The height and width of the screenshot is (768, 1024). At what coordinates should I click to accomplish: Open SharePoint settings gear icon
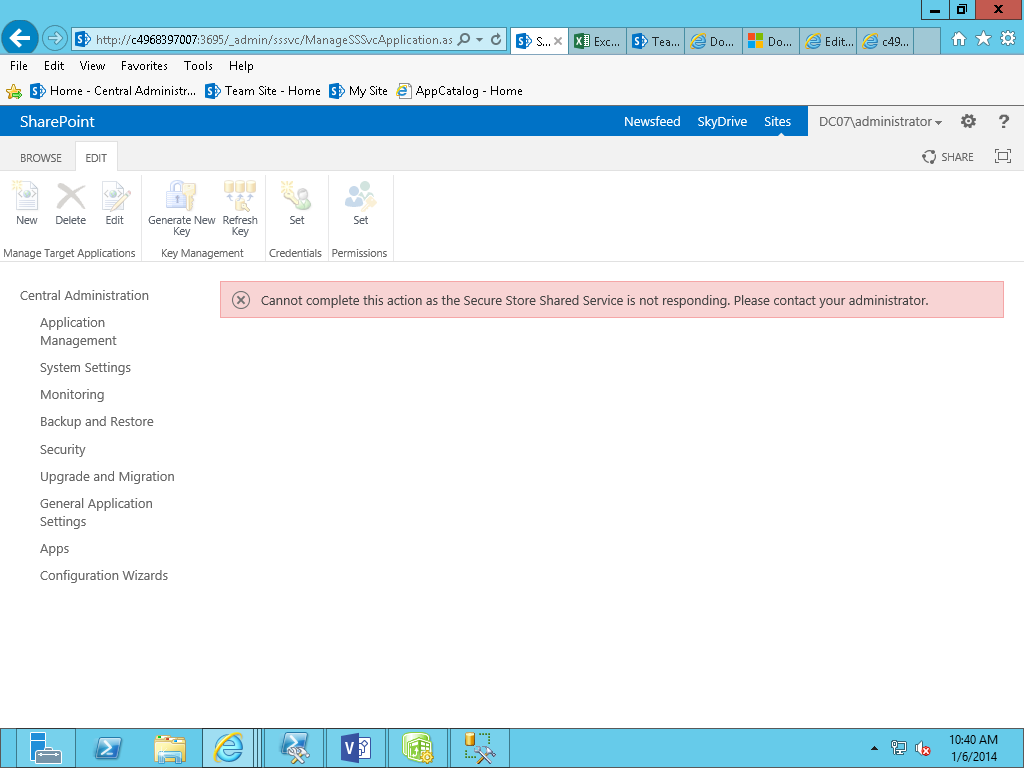(x=968, y=121)
